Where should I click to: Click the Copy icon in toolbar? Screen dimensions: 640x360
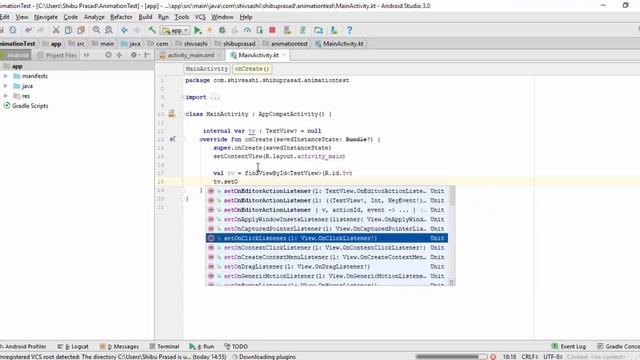click(x=69, y=30)
